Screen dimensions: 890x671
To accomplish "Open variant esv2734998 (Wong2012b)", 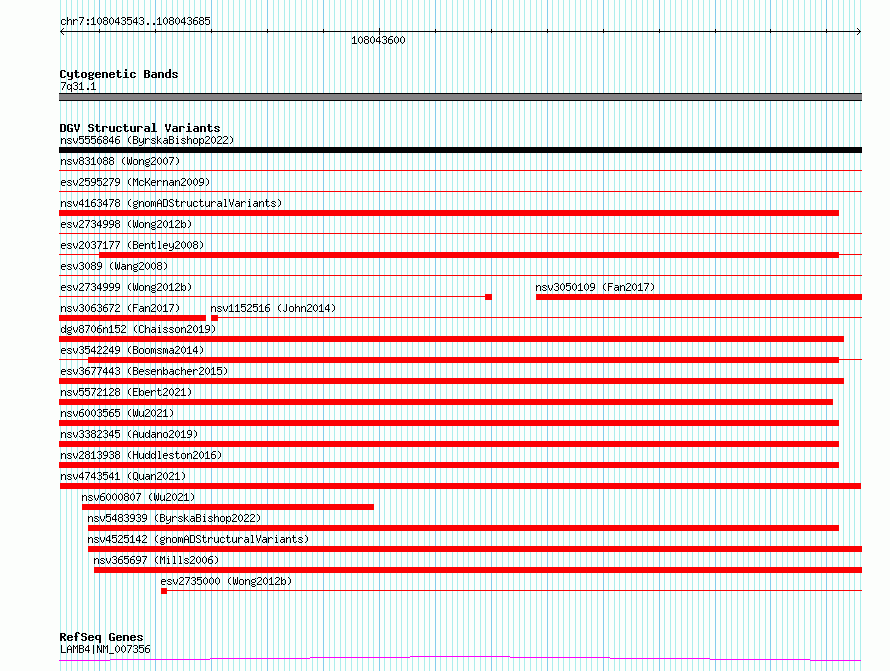I will [x=126, y=224].
